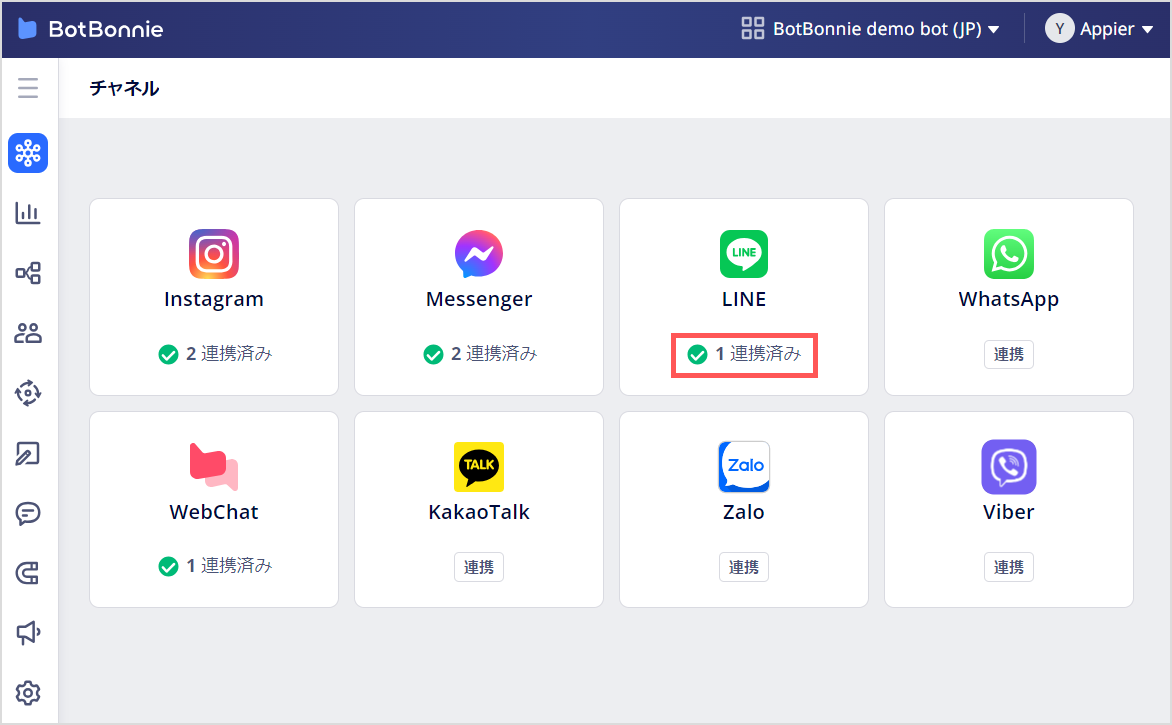Open the hamburger menu in sidebar
This screenshot has height=725, width=1172.
click(28, 88)
